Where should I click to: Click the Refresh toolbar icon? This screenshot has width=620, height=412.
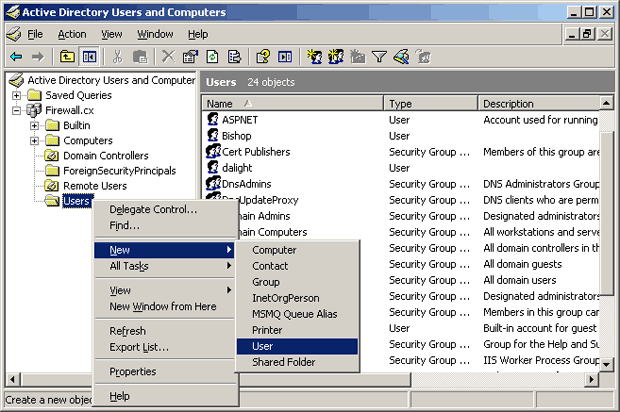tap(212, 57)
